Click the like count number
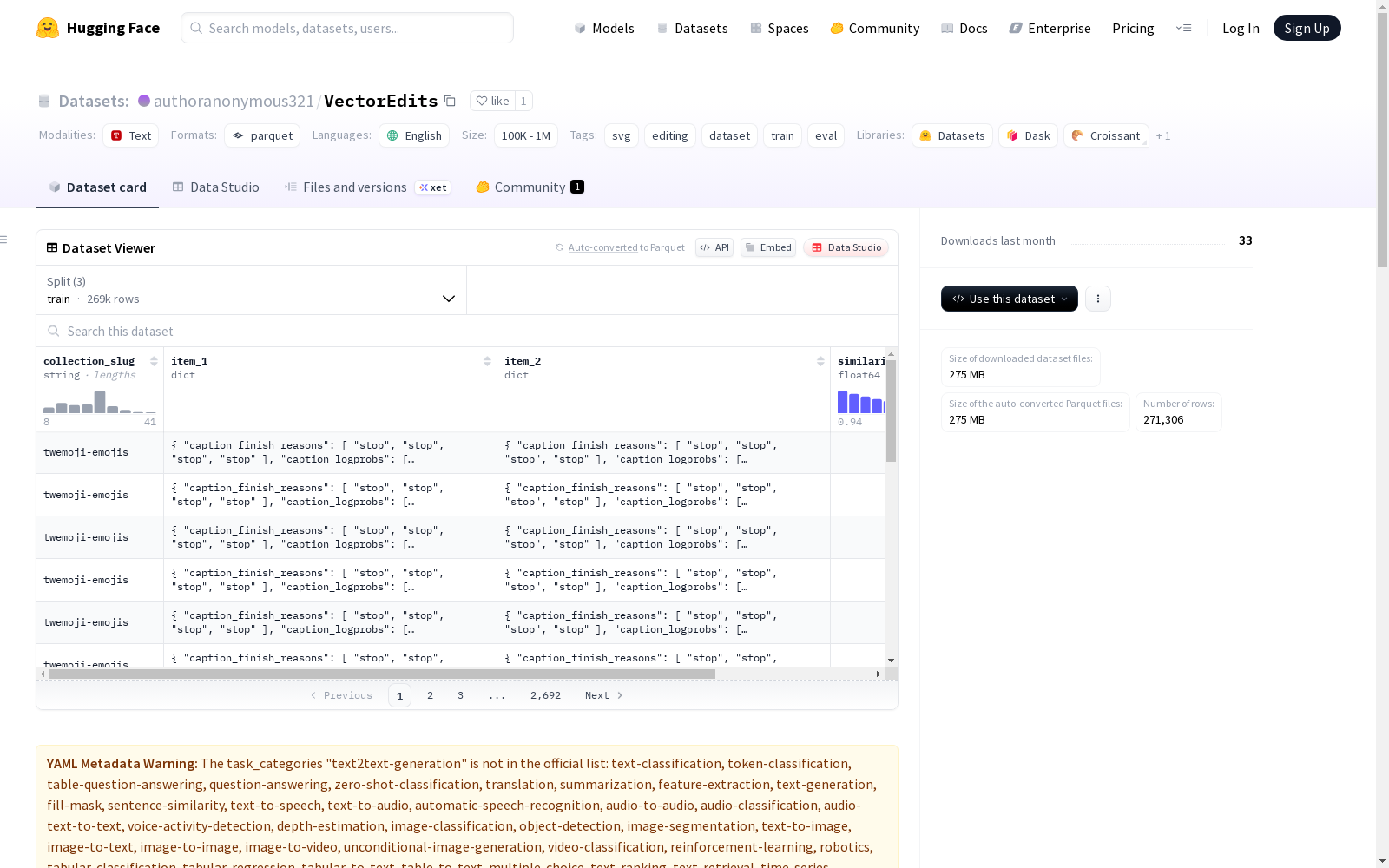The height and width of the screenshot is (868, 1389). [x=523, y=101]
